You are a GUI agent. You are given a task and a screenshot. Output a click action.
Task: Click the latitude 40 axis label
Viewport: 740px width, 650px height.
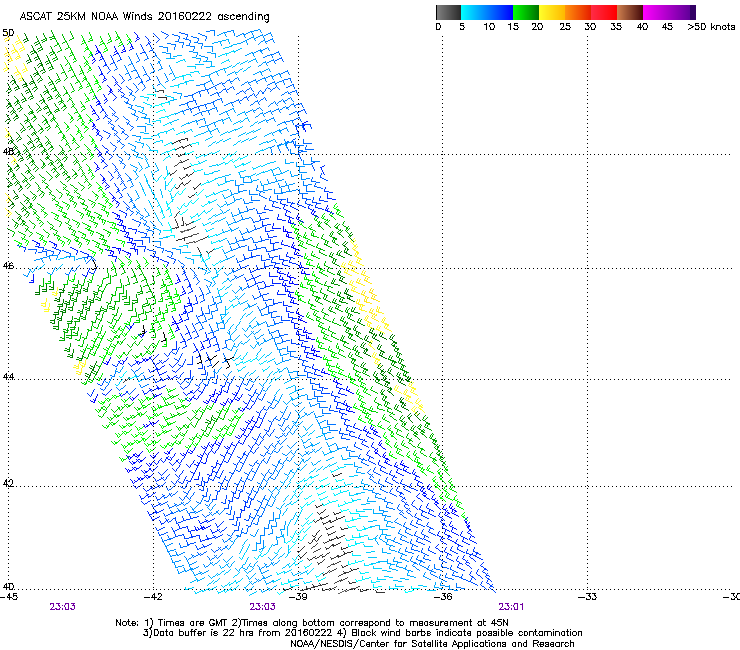tap(8, 586)
